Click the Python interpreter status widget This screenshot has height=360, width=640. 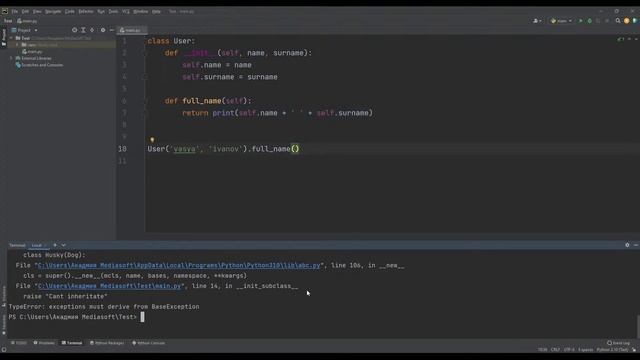(612, 350)
